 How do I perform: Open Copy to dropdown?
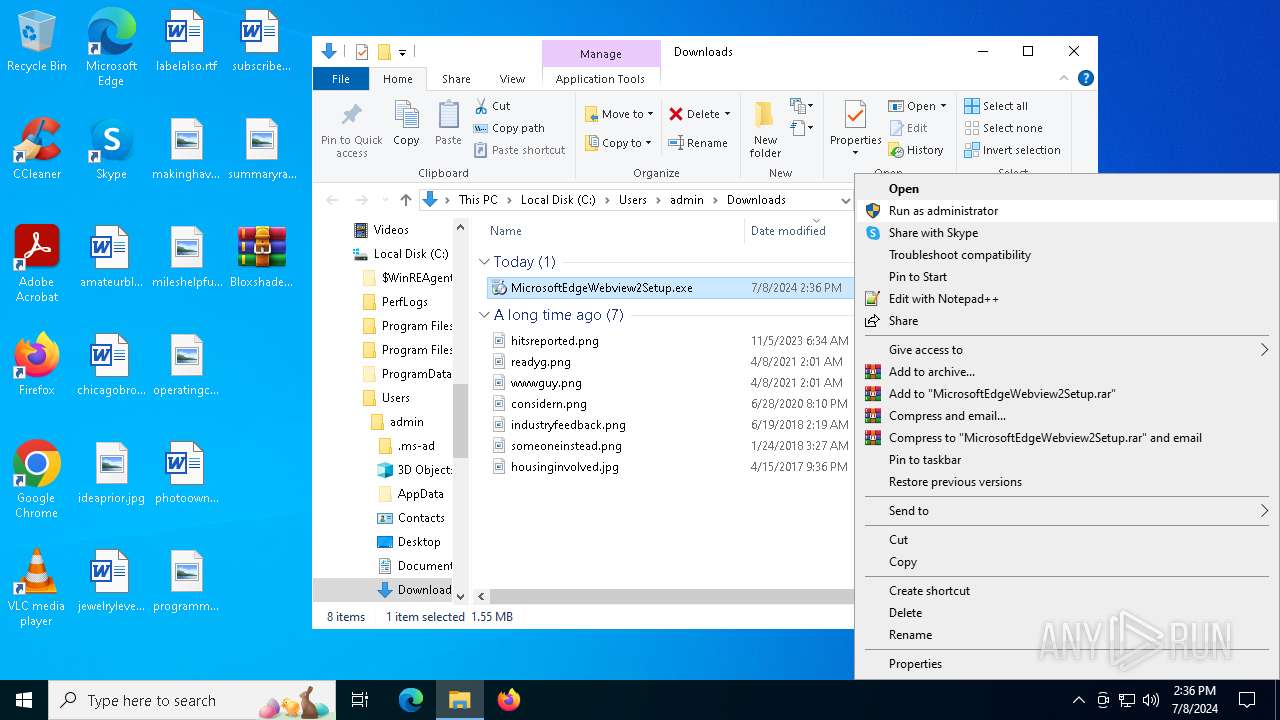pos(618,143)
